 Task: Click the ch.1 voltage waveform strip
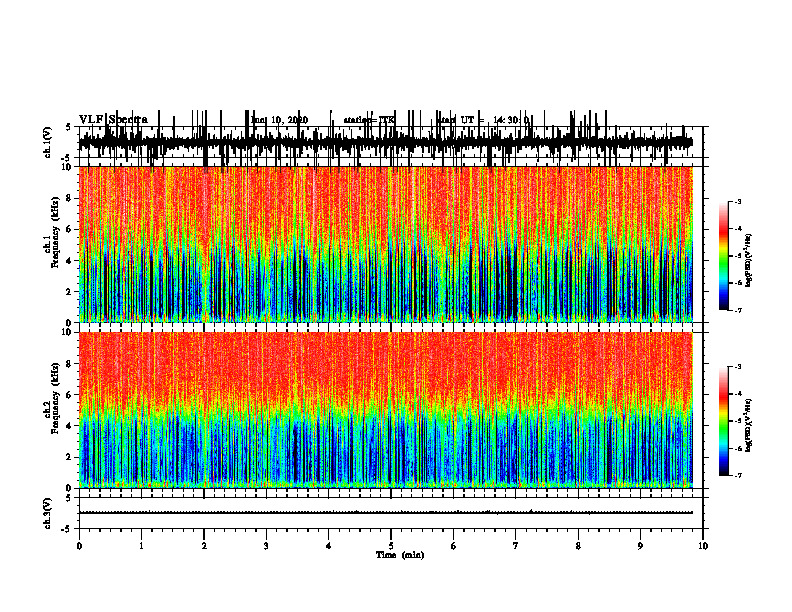[385, 142]
